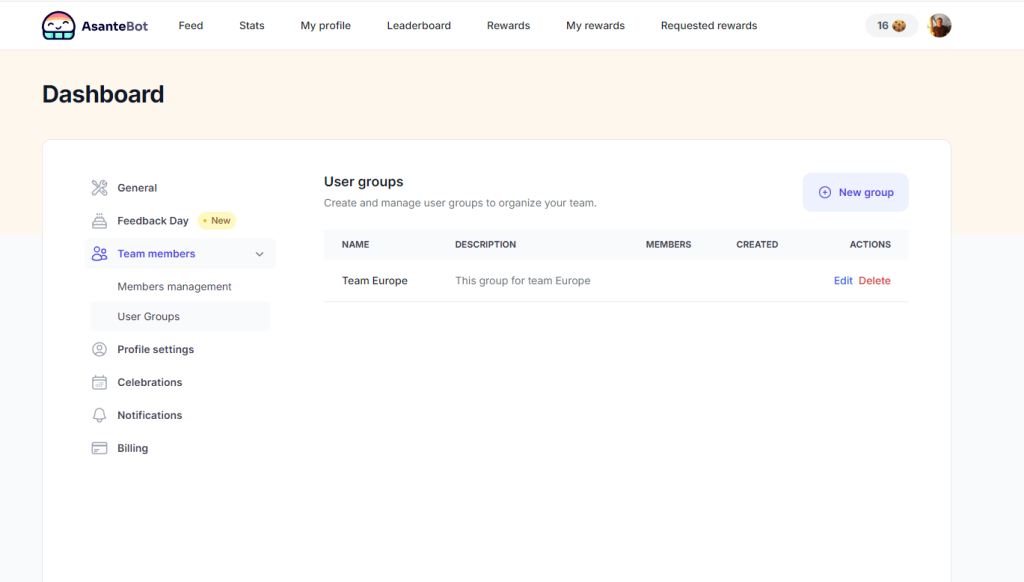Open Requested rewards in navigation

click(708, 26)
